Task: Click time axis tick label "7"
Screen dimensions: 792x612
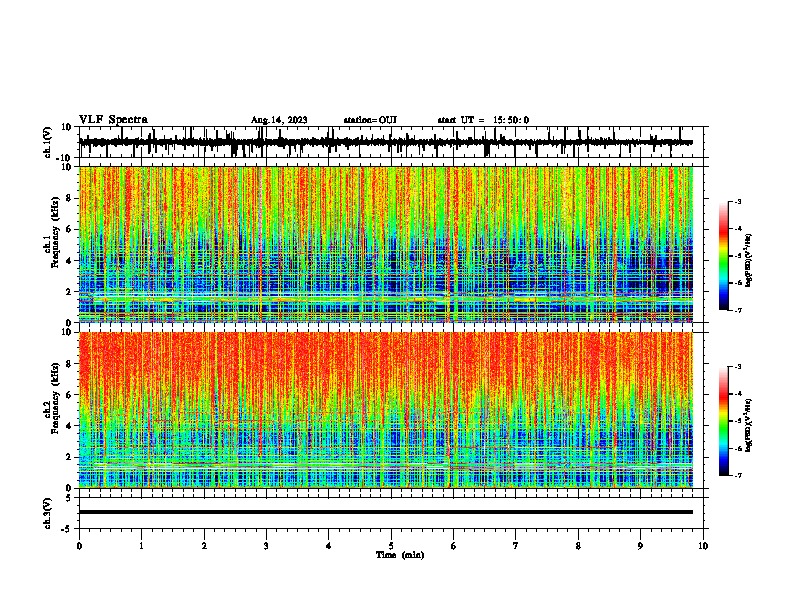Action: click(516, 546)
